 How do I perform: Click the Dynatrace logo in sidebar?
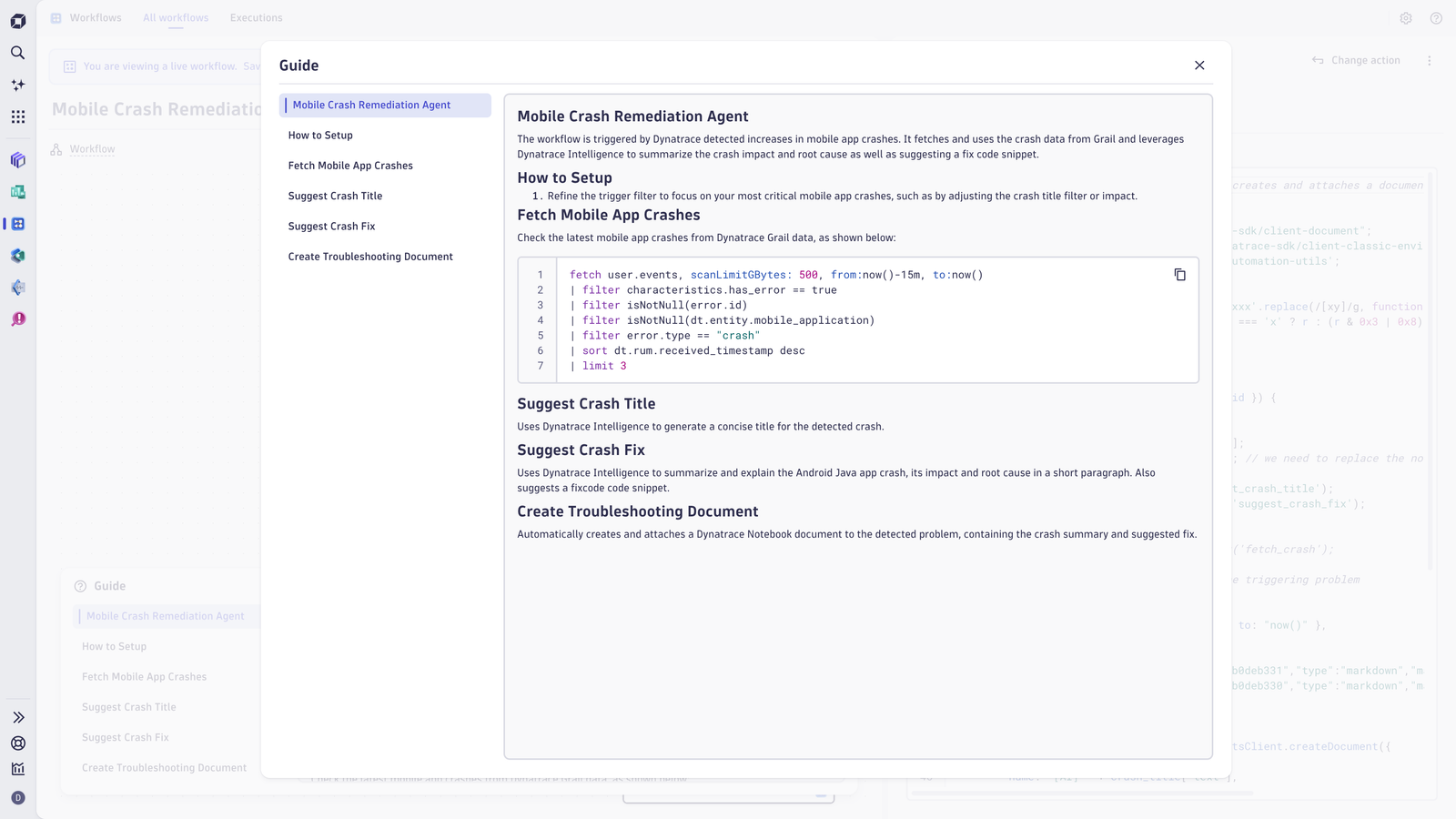coord(17,20)
